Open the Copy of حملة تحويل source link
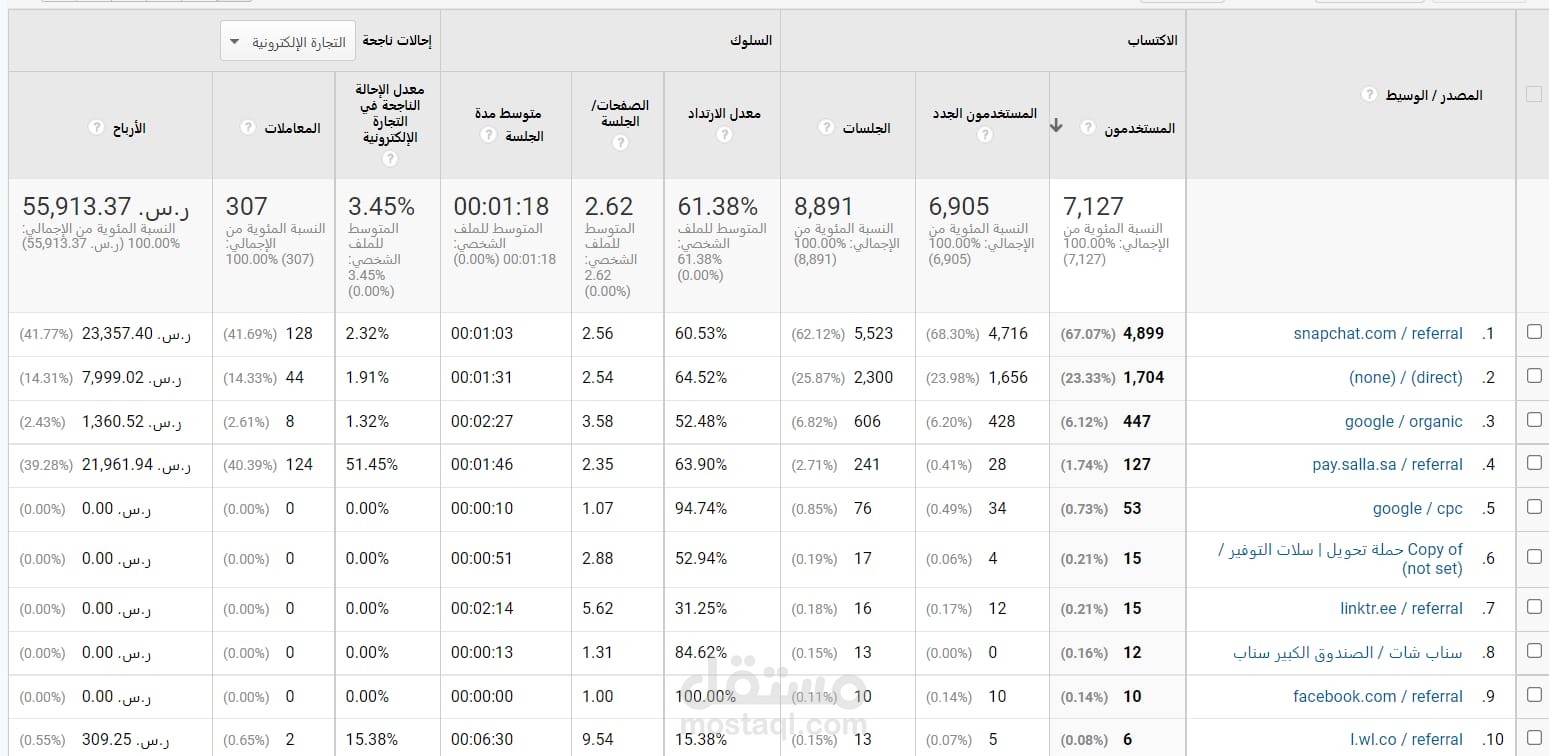This screenshot has width=1549, height=756. [x=1340, y=558]
